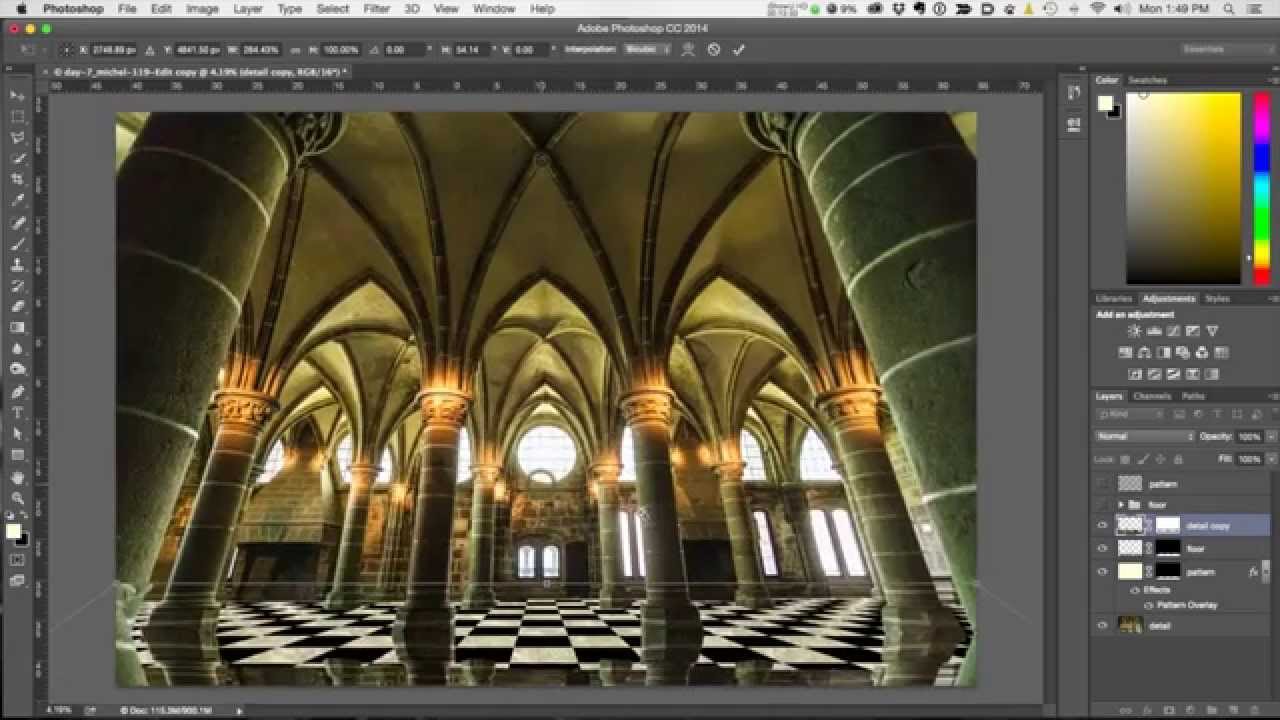
Task: Cancel the transform
Action: coord(714,49)
